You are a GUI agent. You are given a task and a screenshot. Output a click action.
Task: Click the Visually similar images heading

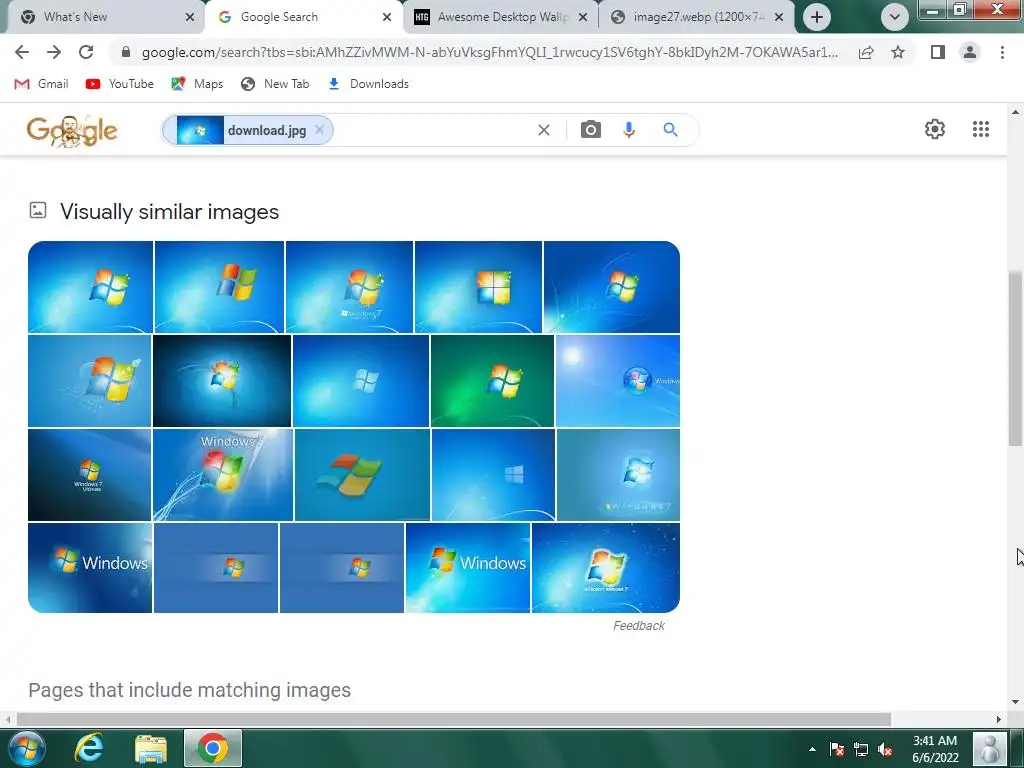[x=169, y=212]
